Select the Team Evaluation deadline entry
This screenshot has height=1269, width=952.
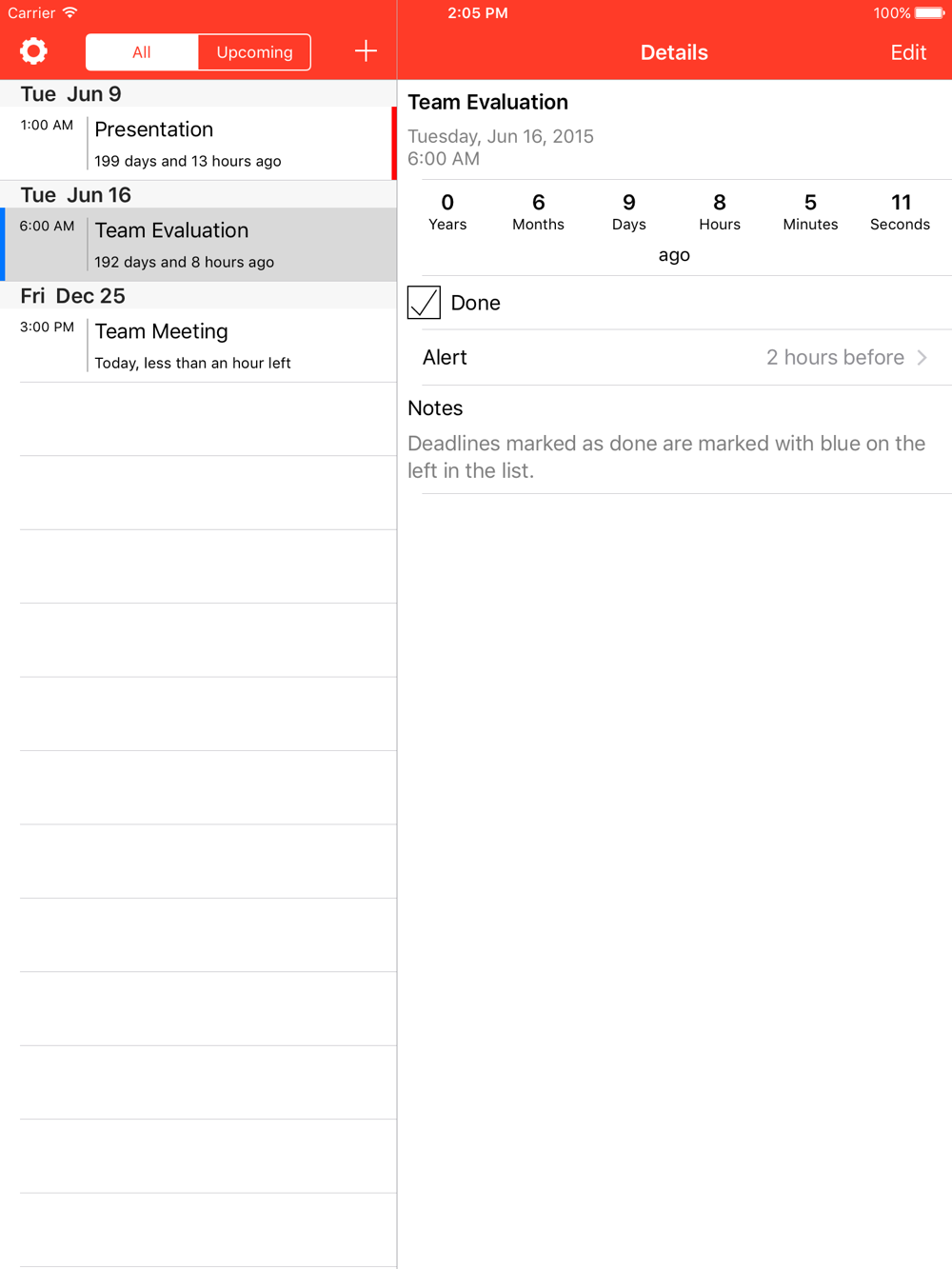[198, 245]
